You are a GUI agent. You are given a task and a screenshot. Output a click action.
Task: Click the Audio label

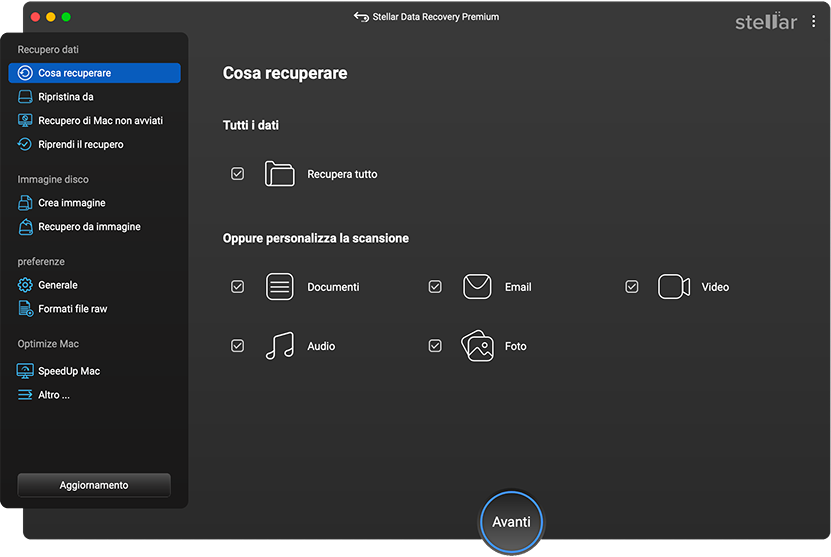321,346
